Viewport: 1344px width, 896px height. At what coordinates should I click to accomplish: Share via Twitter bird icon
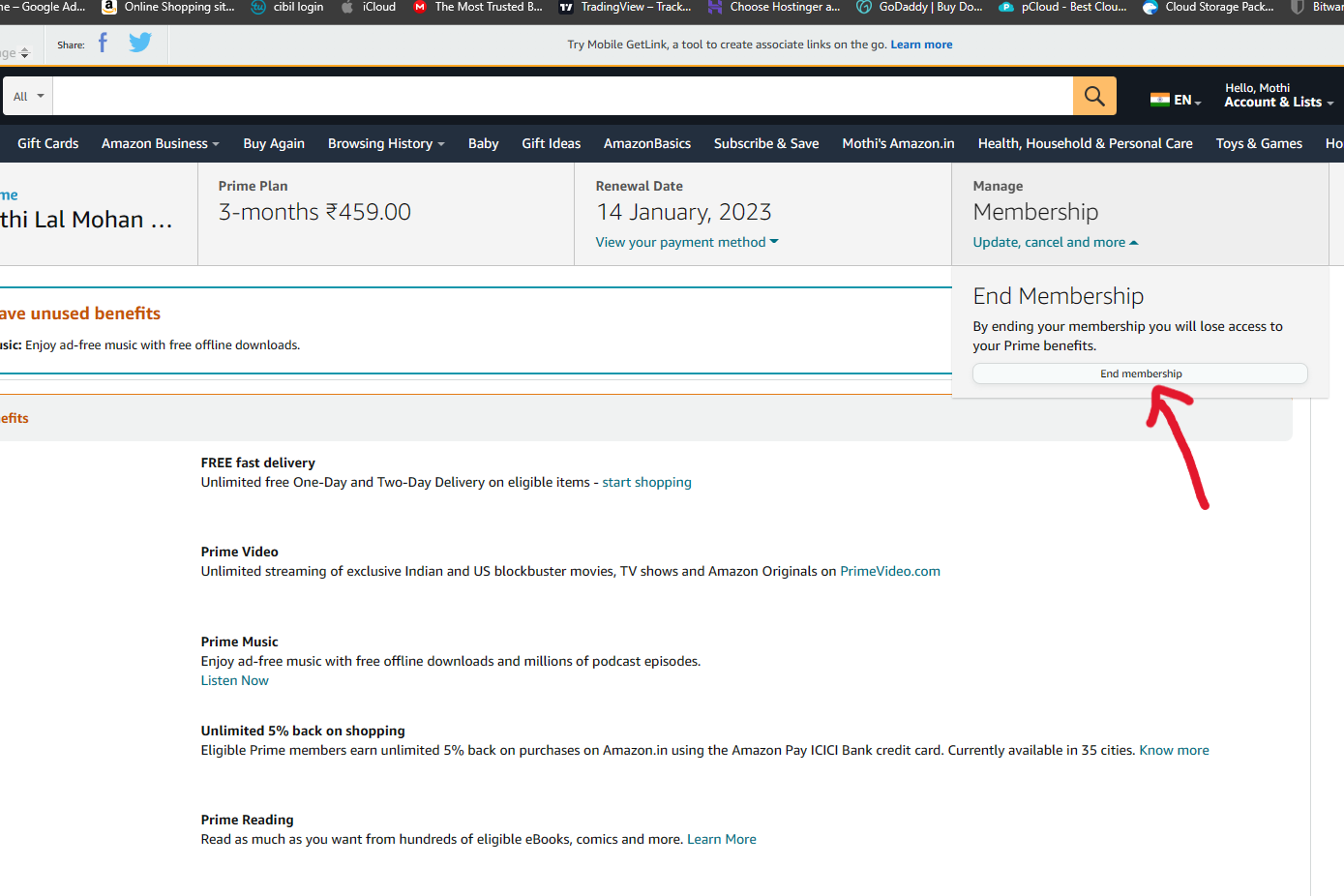pyautogui.click(x=140, y=43)
